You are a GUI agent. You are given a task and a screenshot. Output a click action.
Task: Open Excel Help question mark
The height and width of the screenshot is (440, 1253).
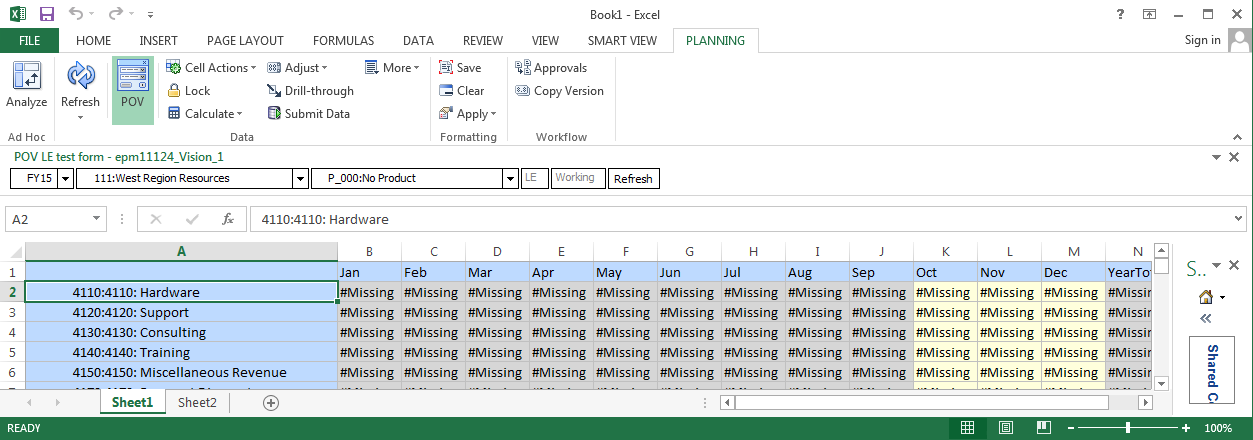point(1120,14)
